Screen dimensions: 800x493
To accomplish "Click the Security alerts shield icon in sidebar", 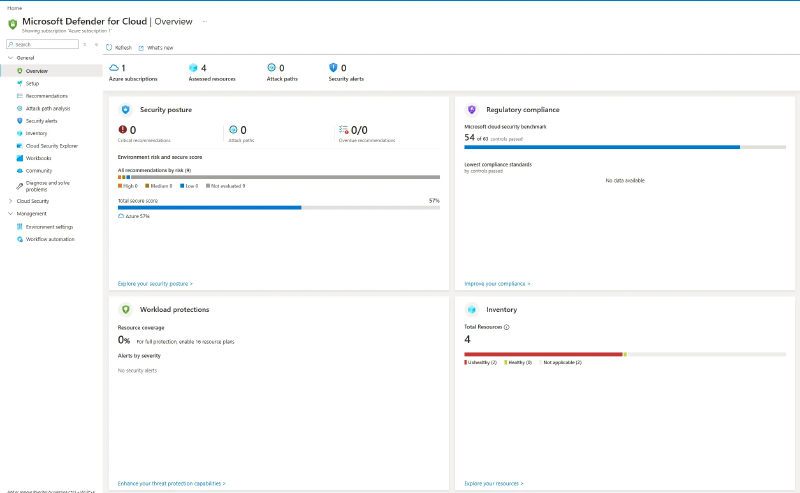I will coord(20,121).
